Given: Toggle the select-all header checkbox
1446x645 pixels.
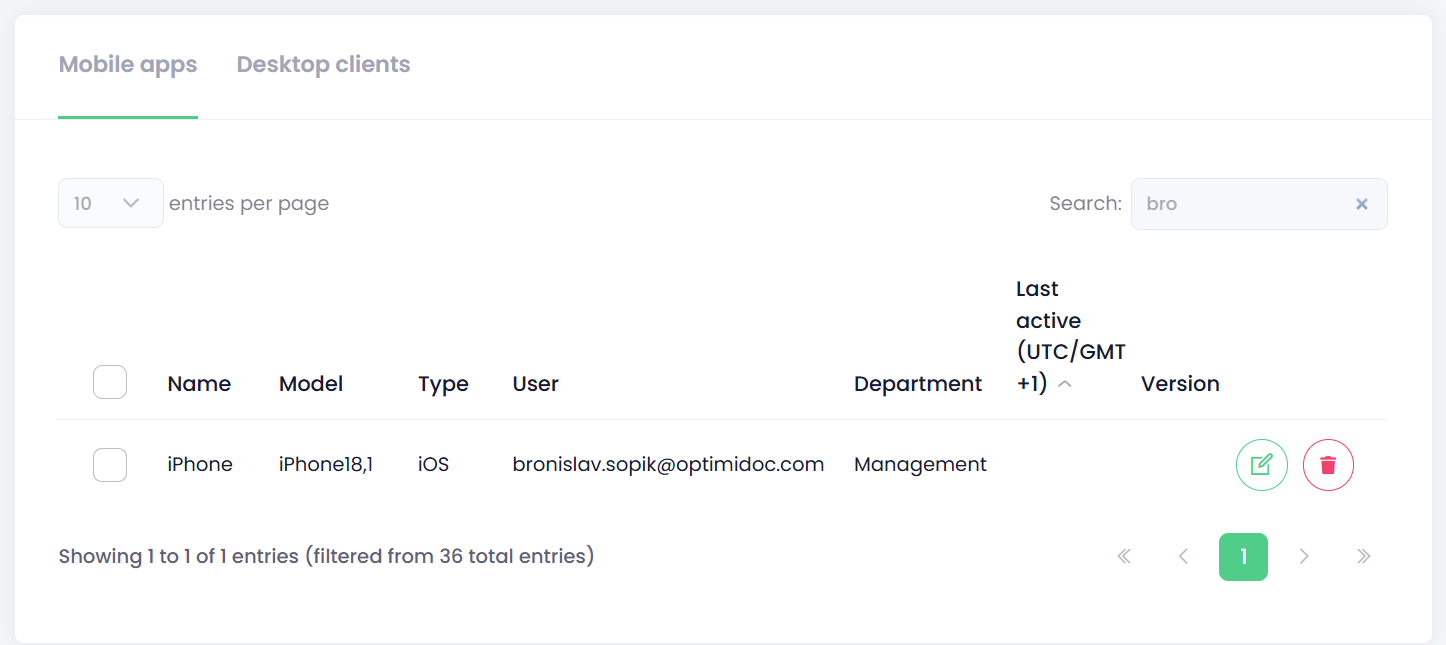Looking at the screenshot, I should (110, 383).
